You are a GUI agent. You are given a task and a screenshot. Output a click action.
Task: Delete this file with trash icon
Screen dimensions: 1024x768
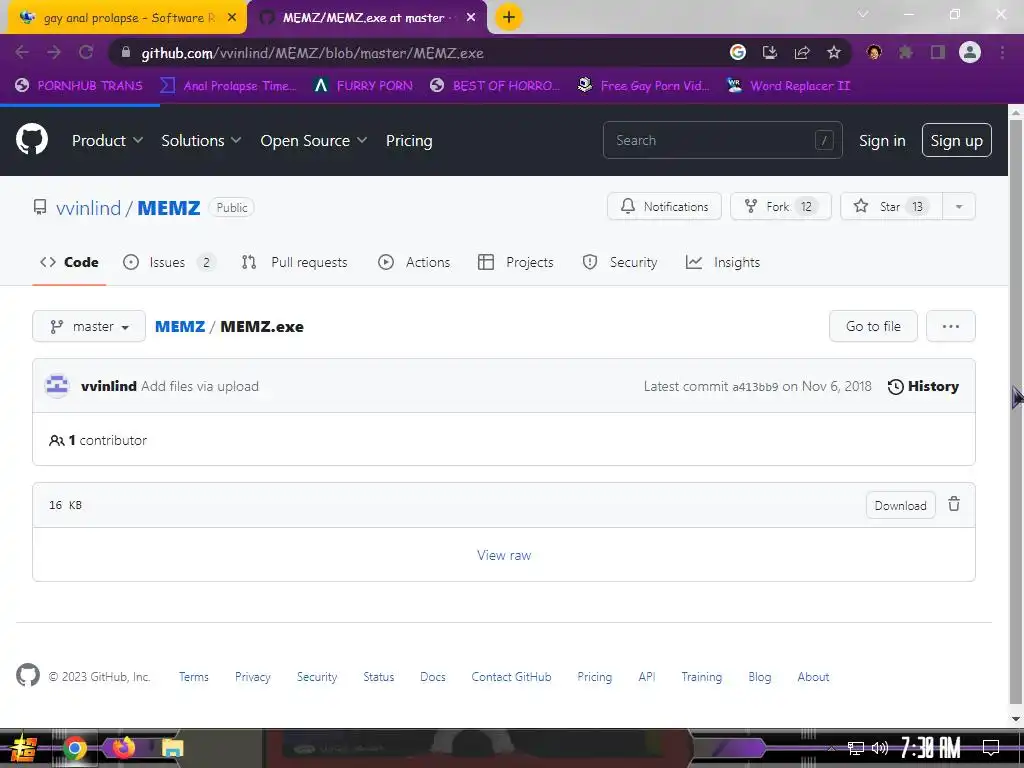[954, 504]
